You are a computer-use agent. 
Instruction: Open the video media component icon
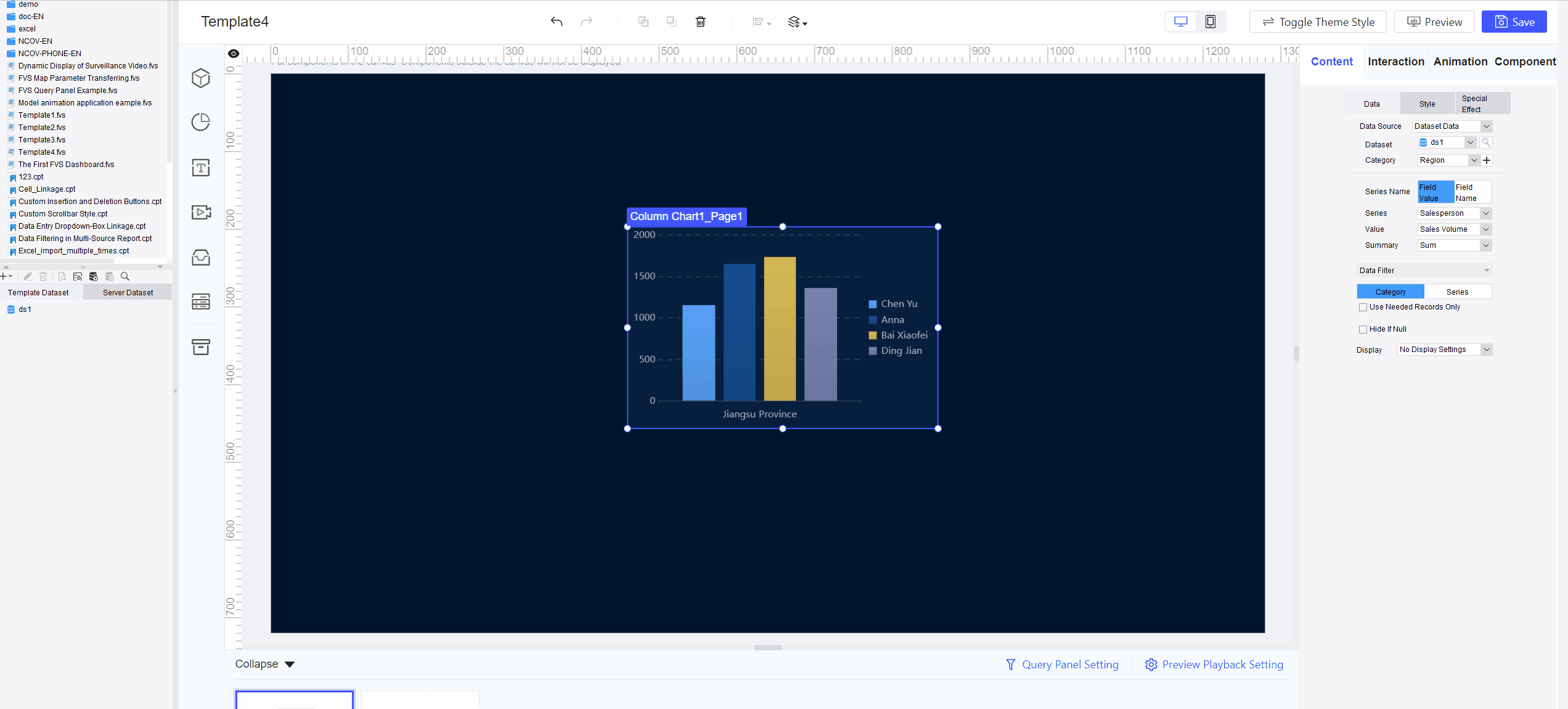[x=201, y=212]
